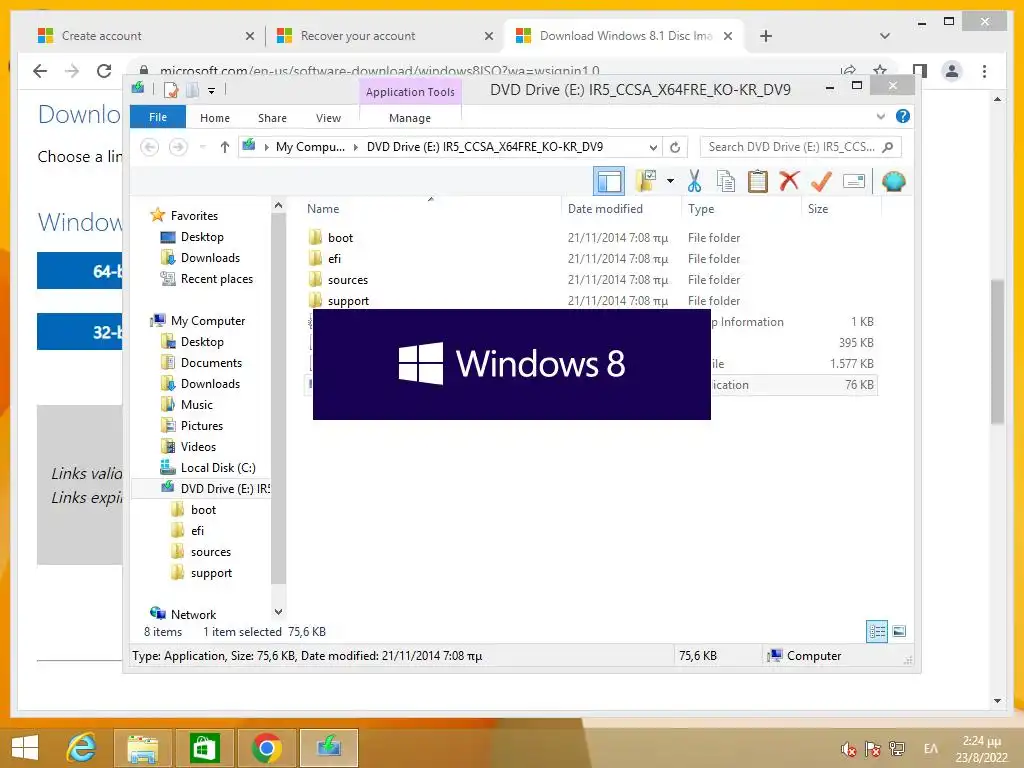Open the File menu
1024x768 pixels.
click(158, 117)
